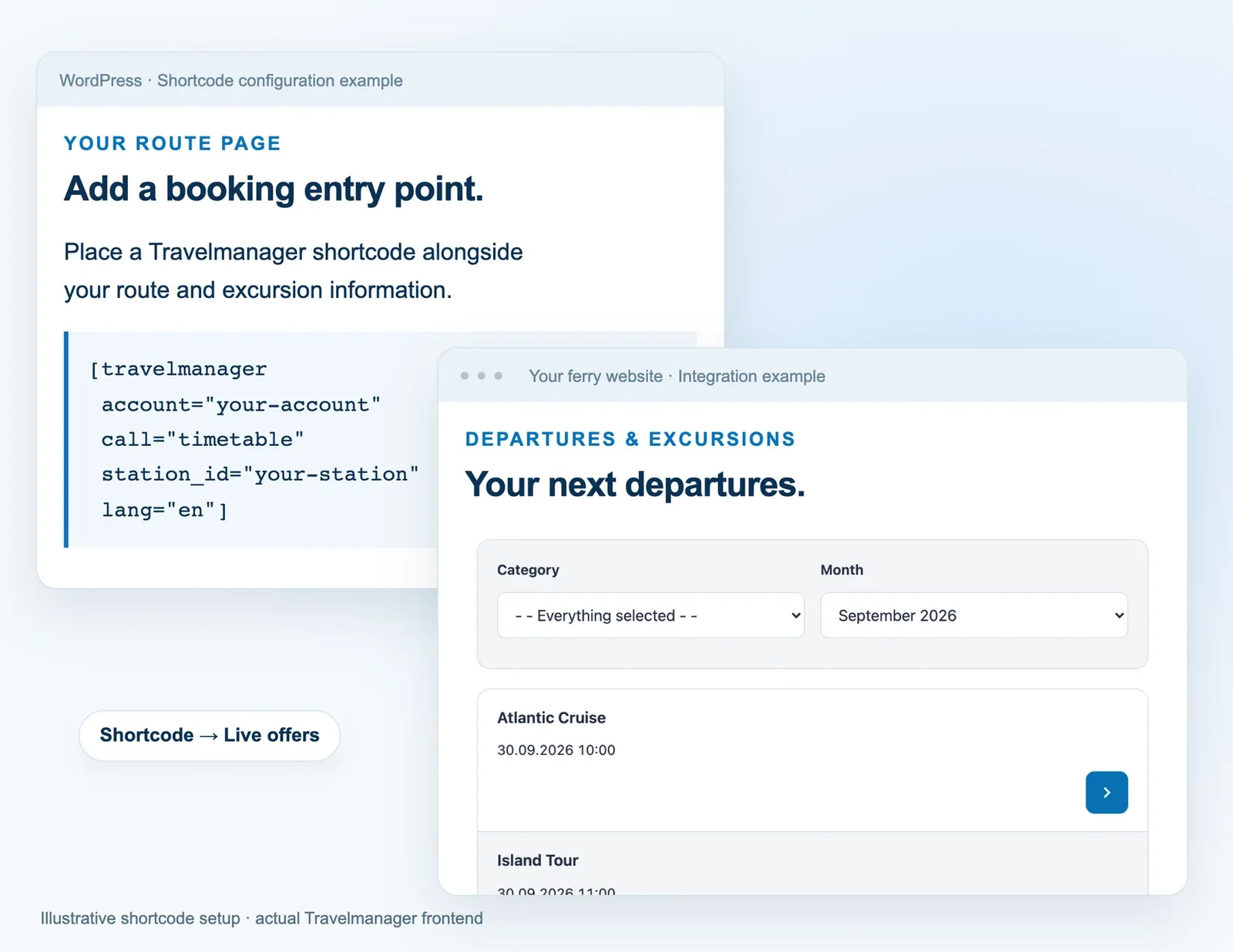
Task: Click the Your next departures heading
Action: (635, 485)
